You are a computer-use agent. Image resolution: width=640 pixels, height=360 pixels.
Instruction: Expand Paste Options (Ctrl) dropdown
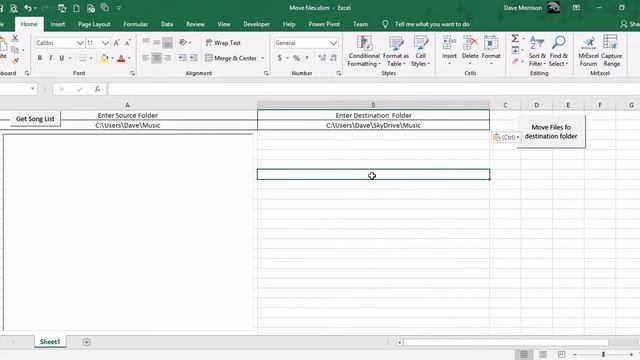506,137
